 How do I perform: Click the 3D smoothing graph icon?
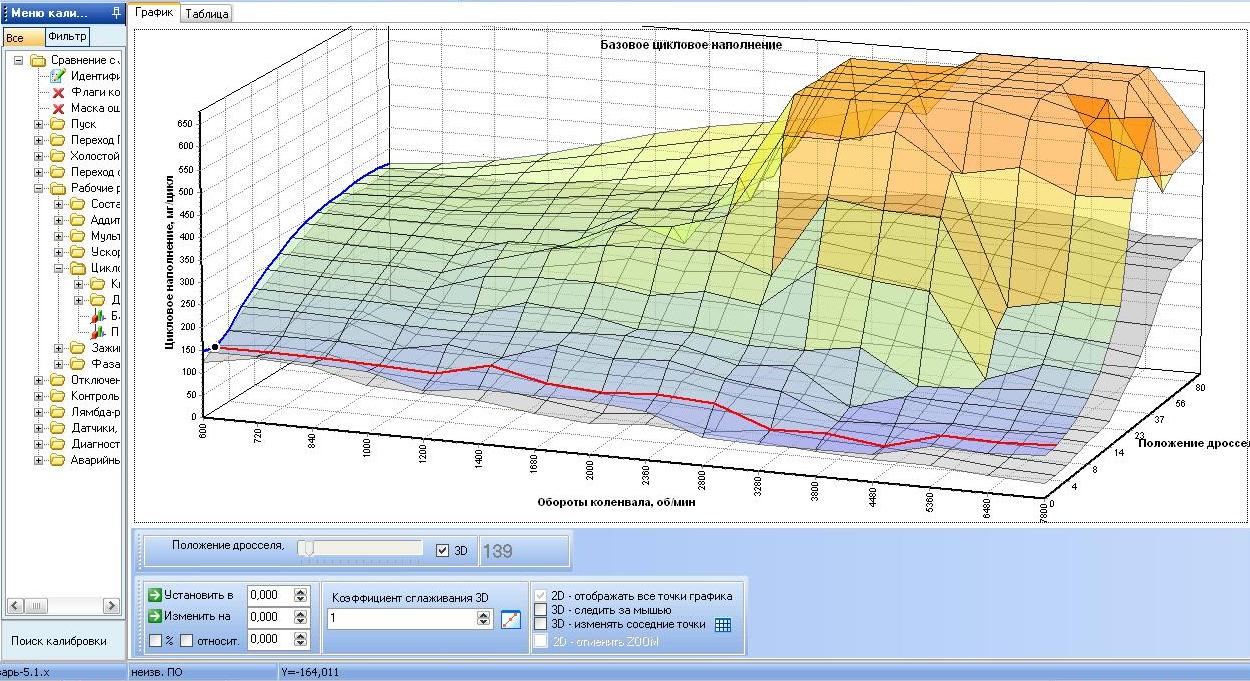tap(511, 619)
